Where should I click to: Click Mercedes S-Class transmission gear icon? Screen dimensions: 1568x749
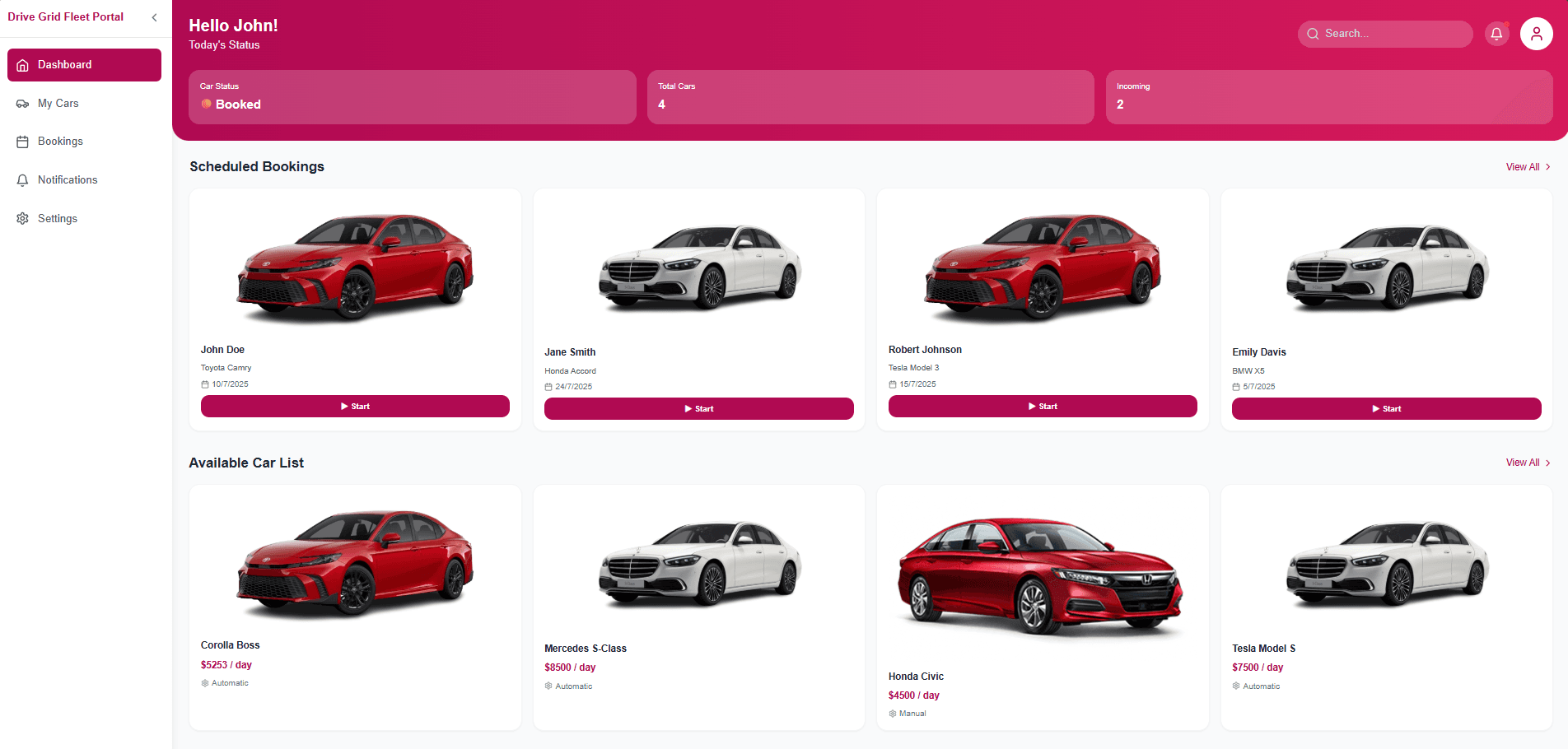(x=548, y=686)
